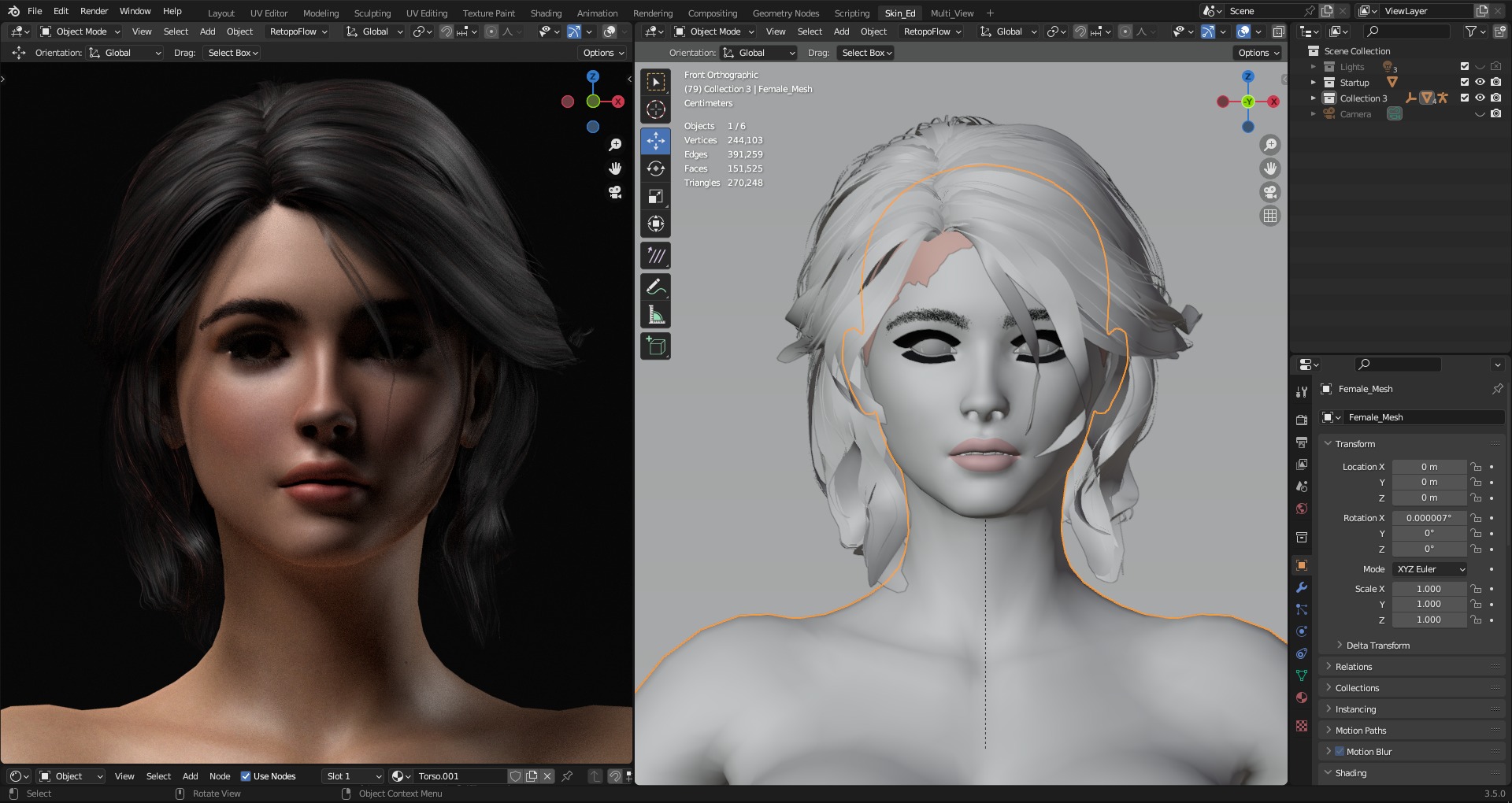Choose the Add Cube tool
The image size is (1512, 803).
click(x=656, y=346)
